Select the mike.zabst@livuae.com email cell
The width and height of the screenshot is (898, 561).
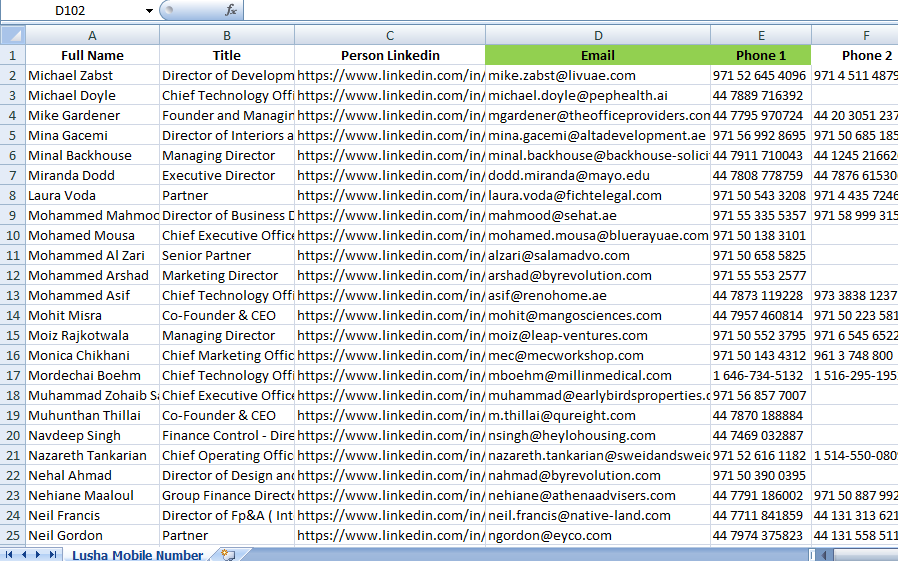pyautogui.click(x=598, y=76)
